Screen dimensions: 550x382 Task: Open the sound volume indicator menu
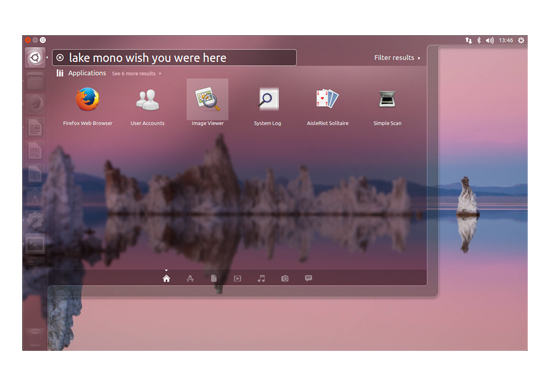coord(490,40)
